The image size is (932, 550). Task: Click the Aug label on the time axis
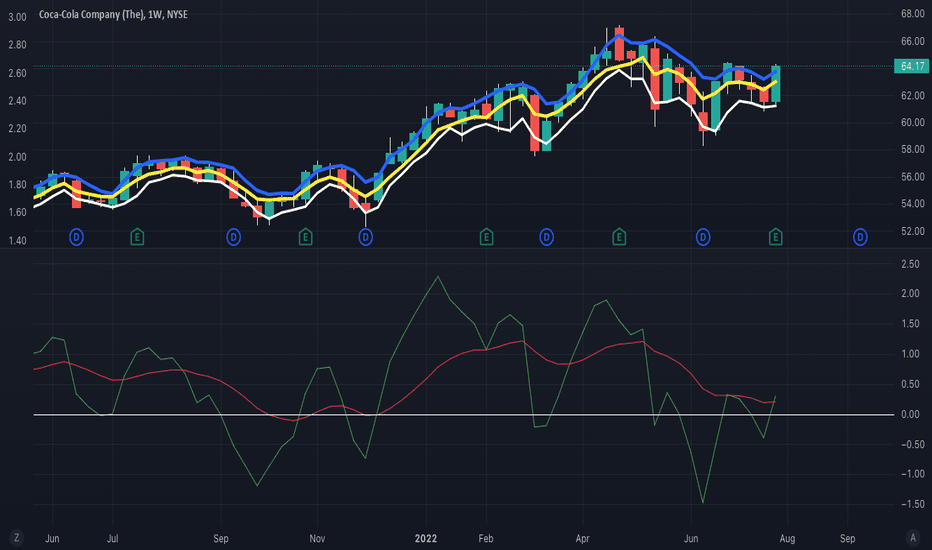coord(787,539)
